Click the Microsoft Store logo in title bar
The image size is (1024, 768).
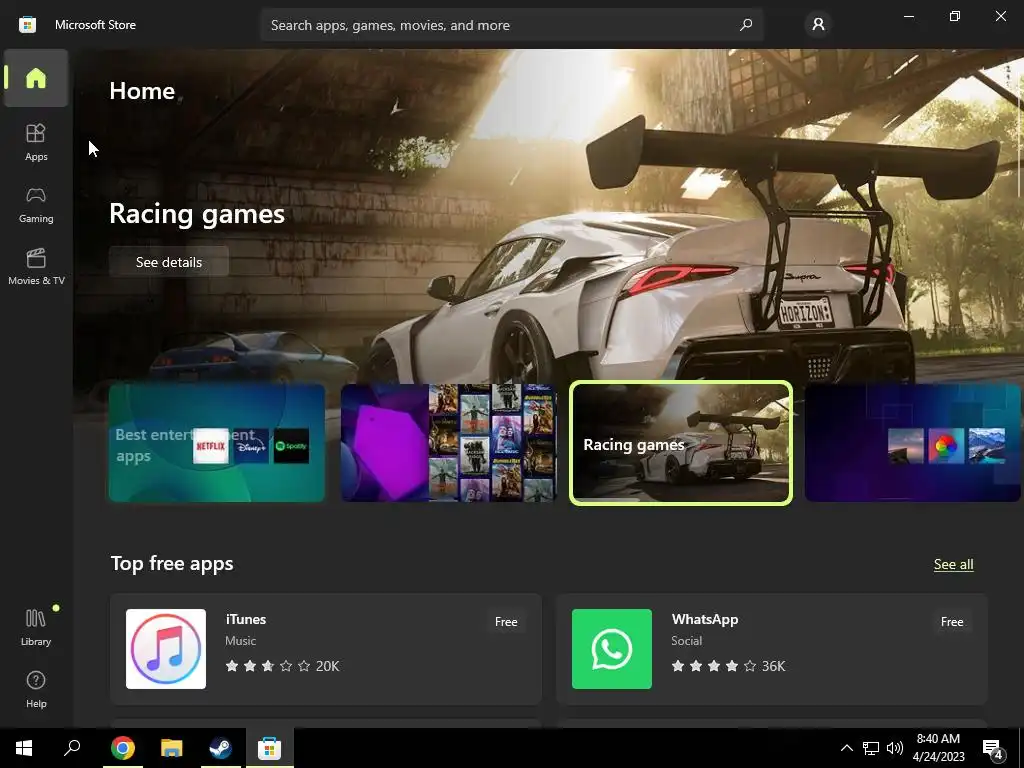tap(27, 25)
